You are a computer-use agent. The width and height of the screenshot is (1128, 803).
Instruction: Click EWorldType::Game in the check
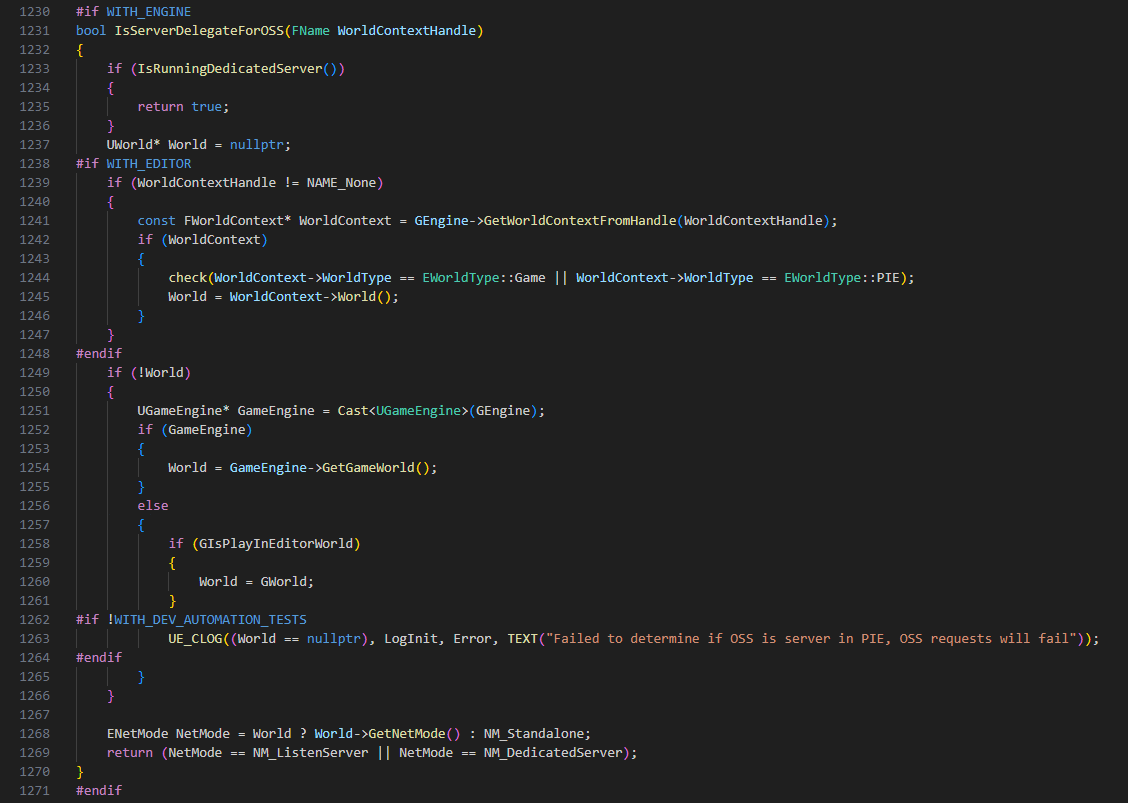pos(484,278)
